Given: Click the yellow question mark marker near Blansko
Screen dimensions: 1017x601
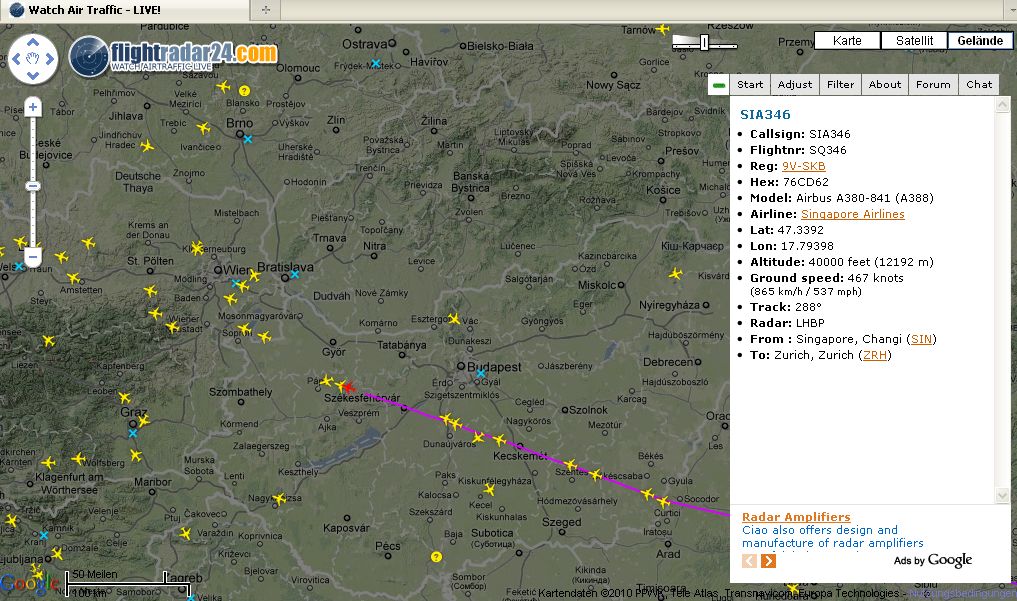Looking at the screenshot, I should tap(244, 91).
